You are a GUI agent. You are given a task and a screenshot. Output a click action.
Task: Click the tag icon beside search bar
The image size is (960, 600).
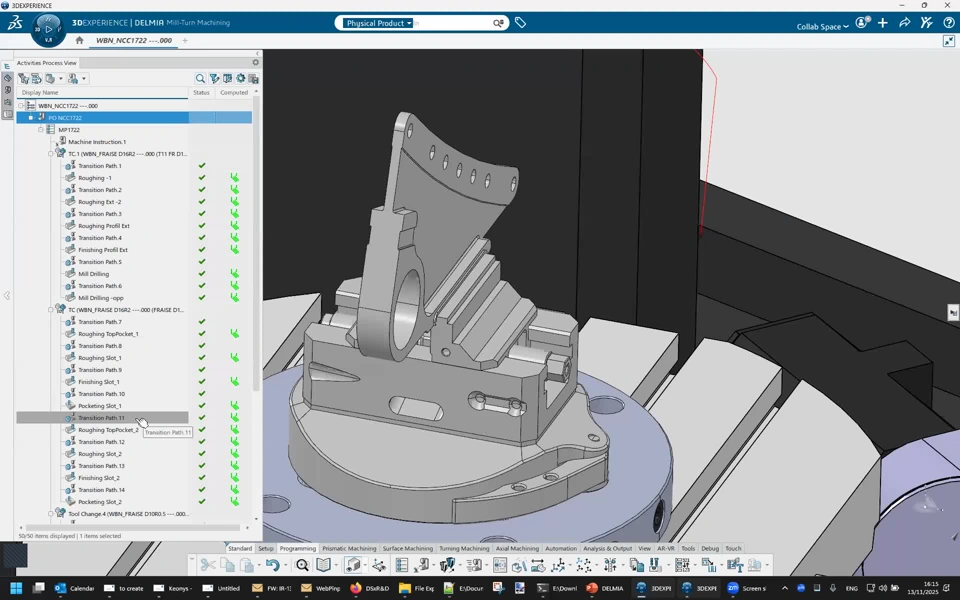coord(520,23)
